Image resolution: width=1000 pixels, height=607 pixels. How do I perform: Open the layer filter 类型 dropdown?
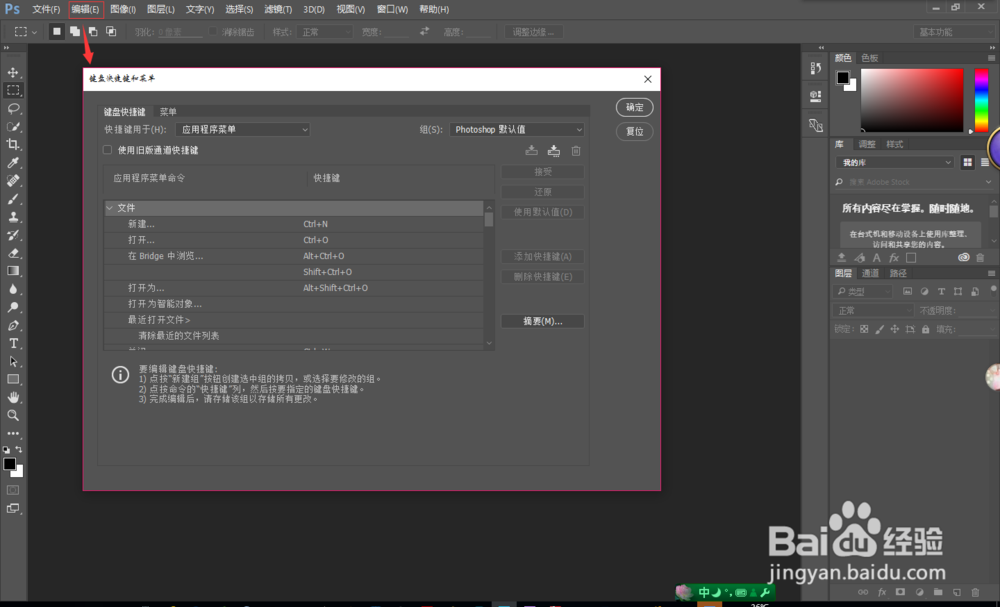pyautogui.click(x=862, y=291)
